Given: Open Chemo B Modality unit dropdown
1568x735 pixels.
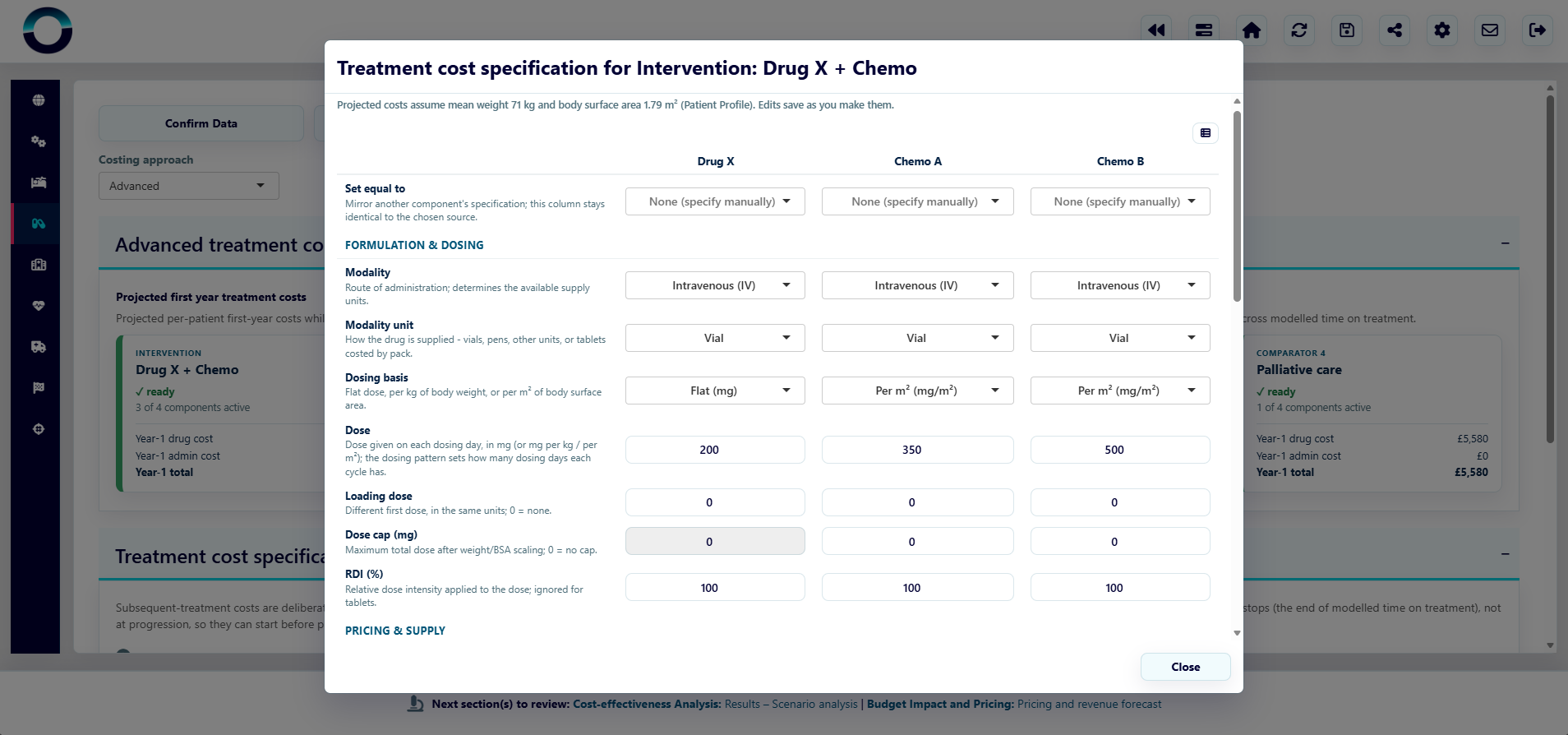Looking at the screenshot, I should pos(1120,338).
